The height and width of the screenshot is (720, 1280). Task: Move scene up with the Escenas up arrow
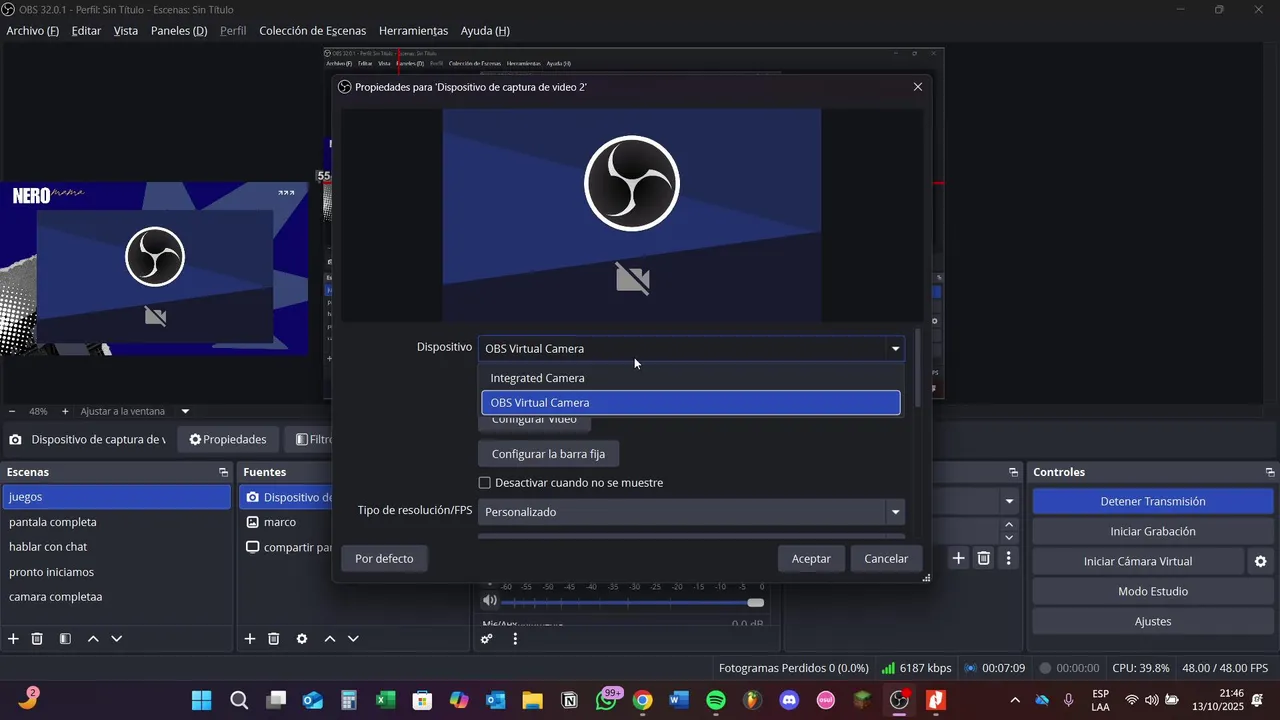point(93,639)
